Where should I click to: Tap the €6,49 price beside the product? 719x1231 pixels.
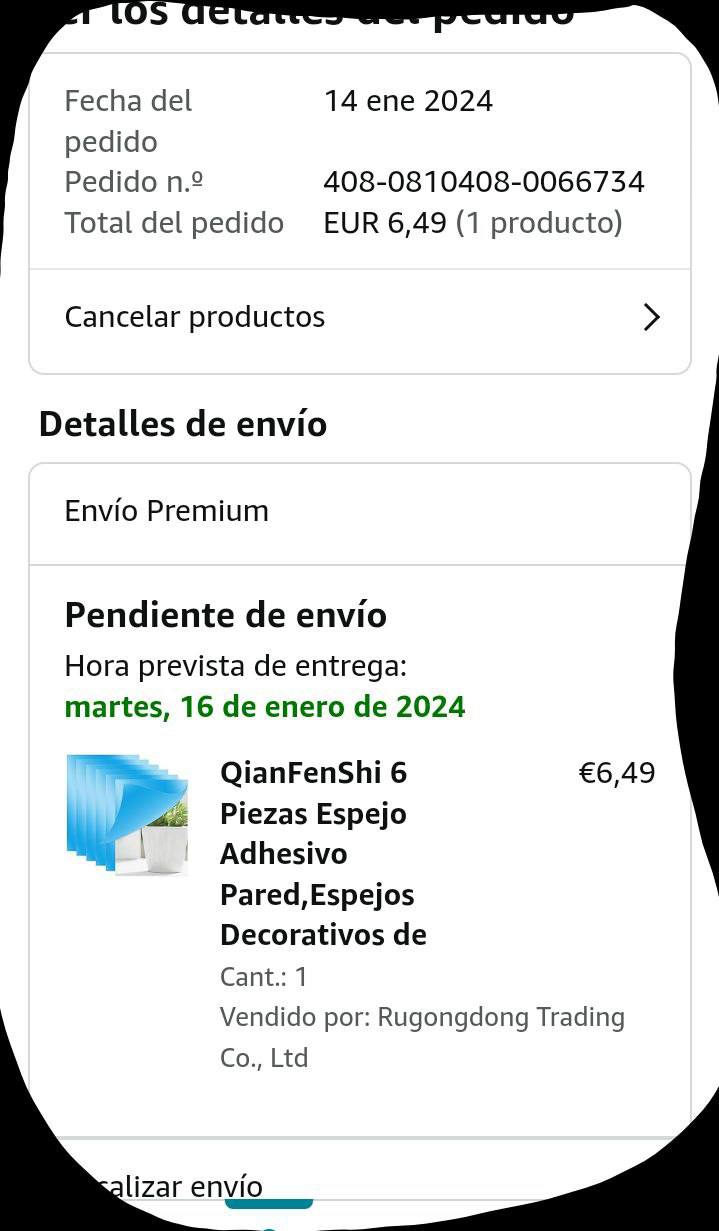point(617,773)
